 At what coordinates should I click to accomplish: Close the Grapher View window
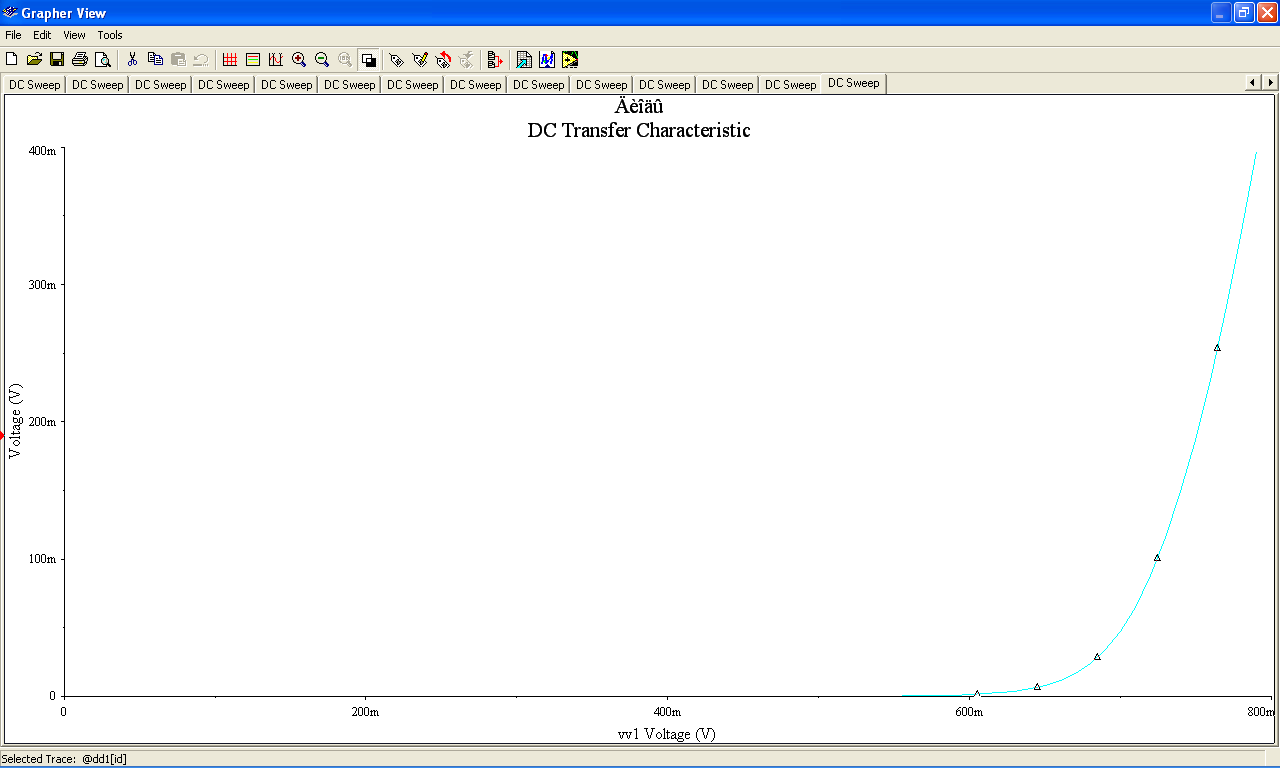[1267, 12]
